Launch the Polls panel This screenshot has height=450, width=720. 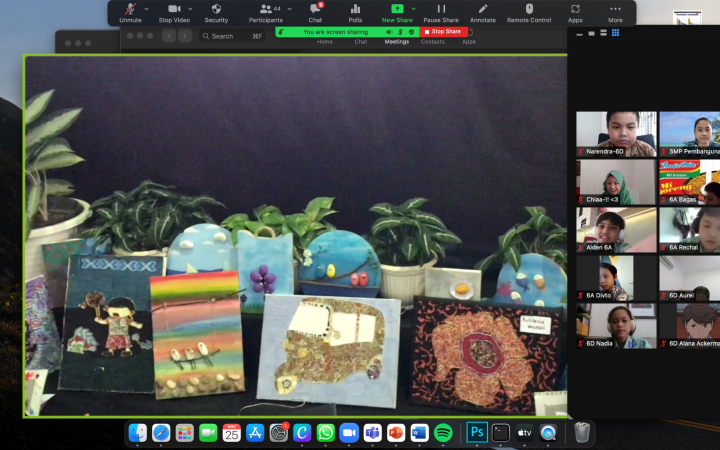(355, 12)
